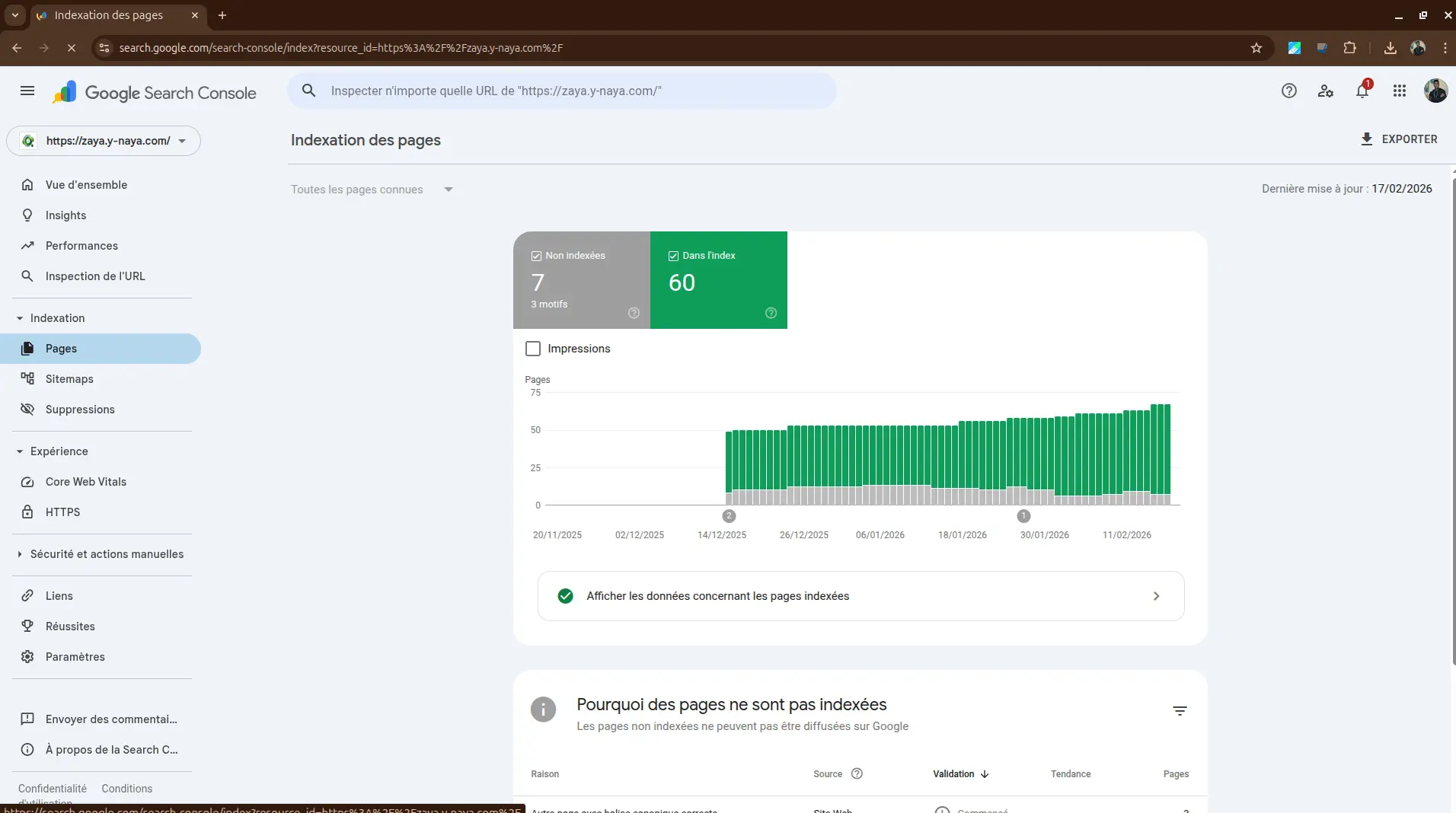Viewport: 1456px width, 813px height.
Task: Click the Source column help icon
Action: [x=857, y=773]
